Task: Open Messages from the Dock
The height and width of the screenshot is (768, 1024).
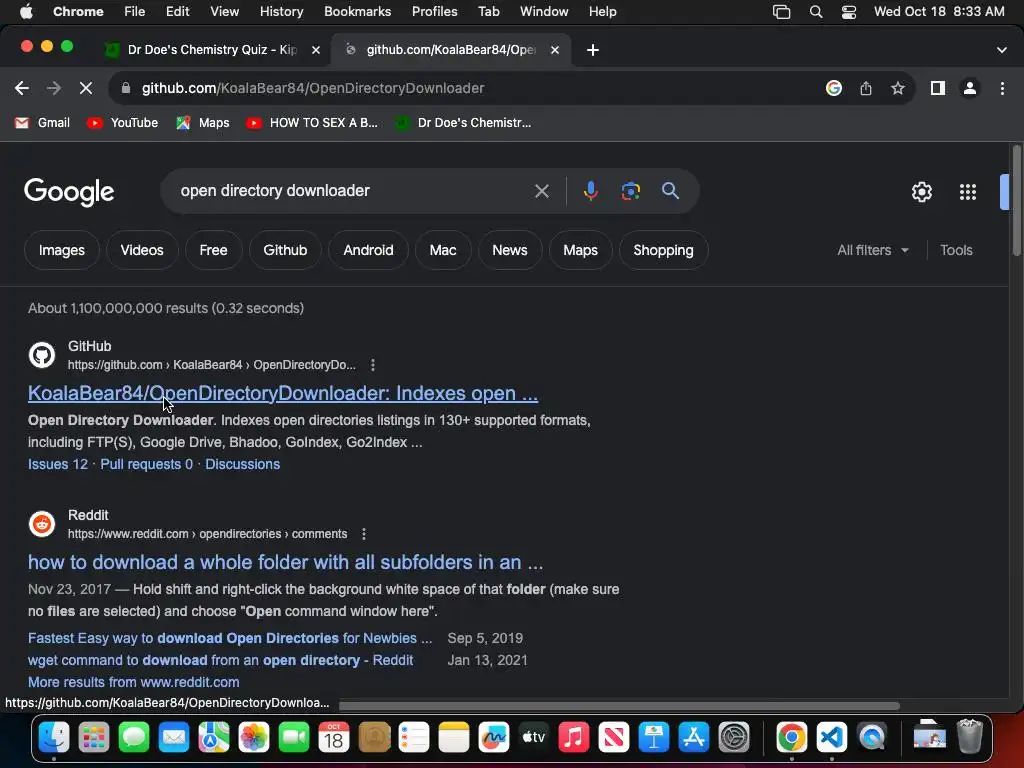Action: click(134, 738)
